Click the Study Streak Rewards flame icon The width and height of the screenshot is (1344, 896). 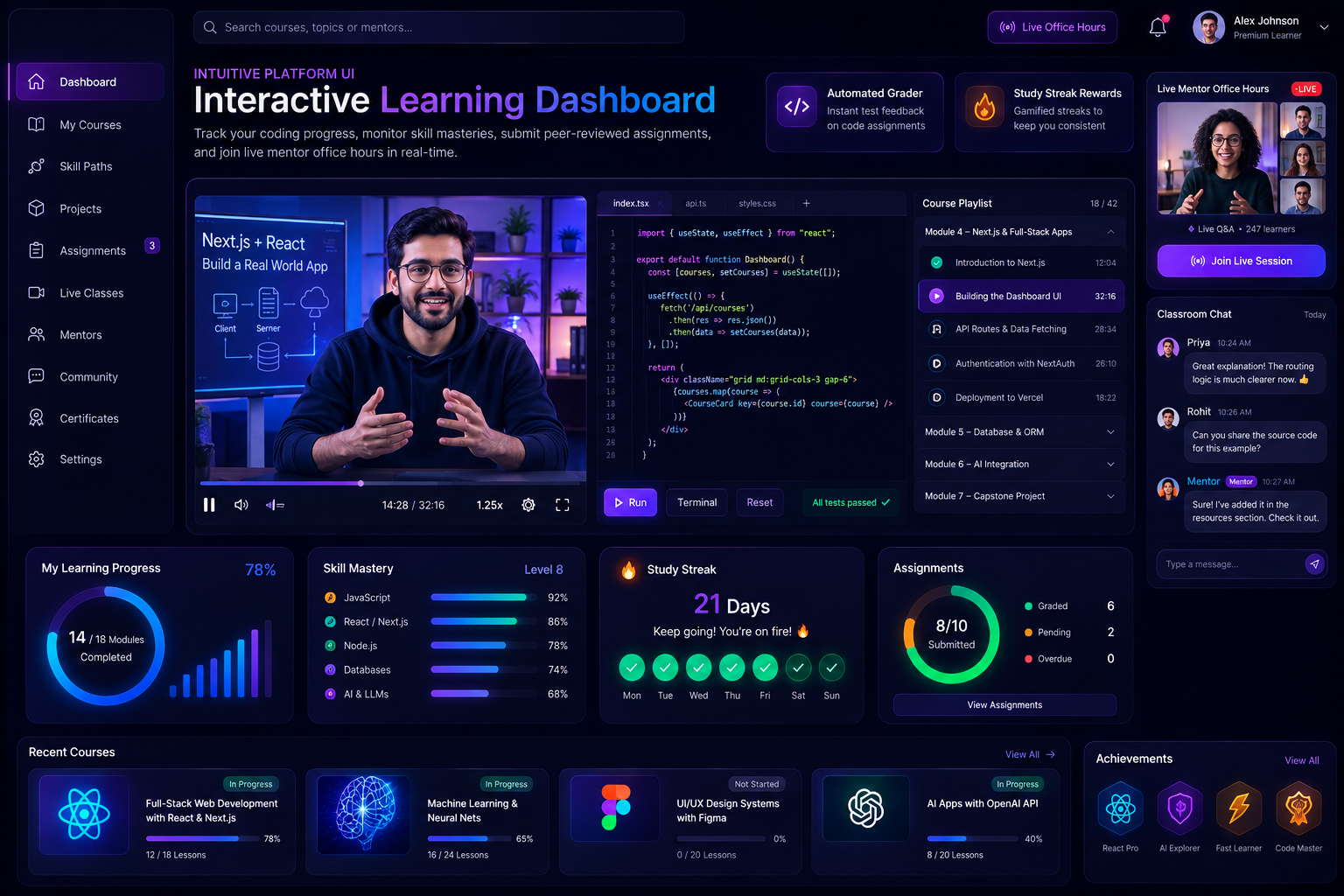pyautogui.click(x=984, y=107)
